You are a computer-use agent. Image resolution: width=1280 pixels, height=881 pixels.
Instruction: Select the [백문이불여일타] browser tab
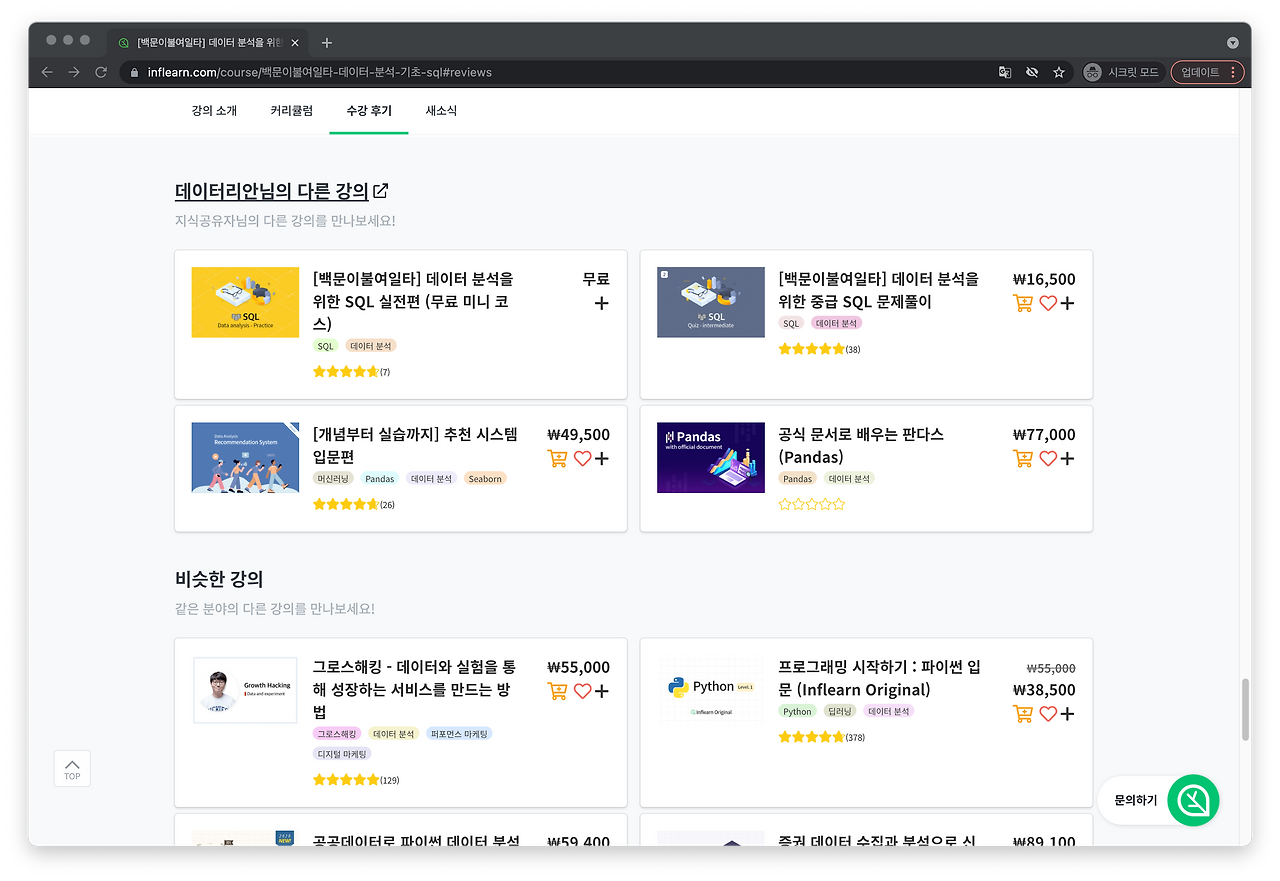(207, 43)
